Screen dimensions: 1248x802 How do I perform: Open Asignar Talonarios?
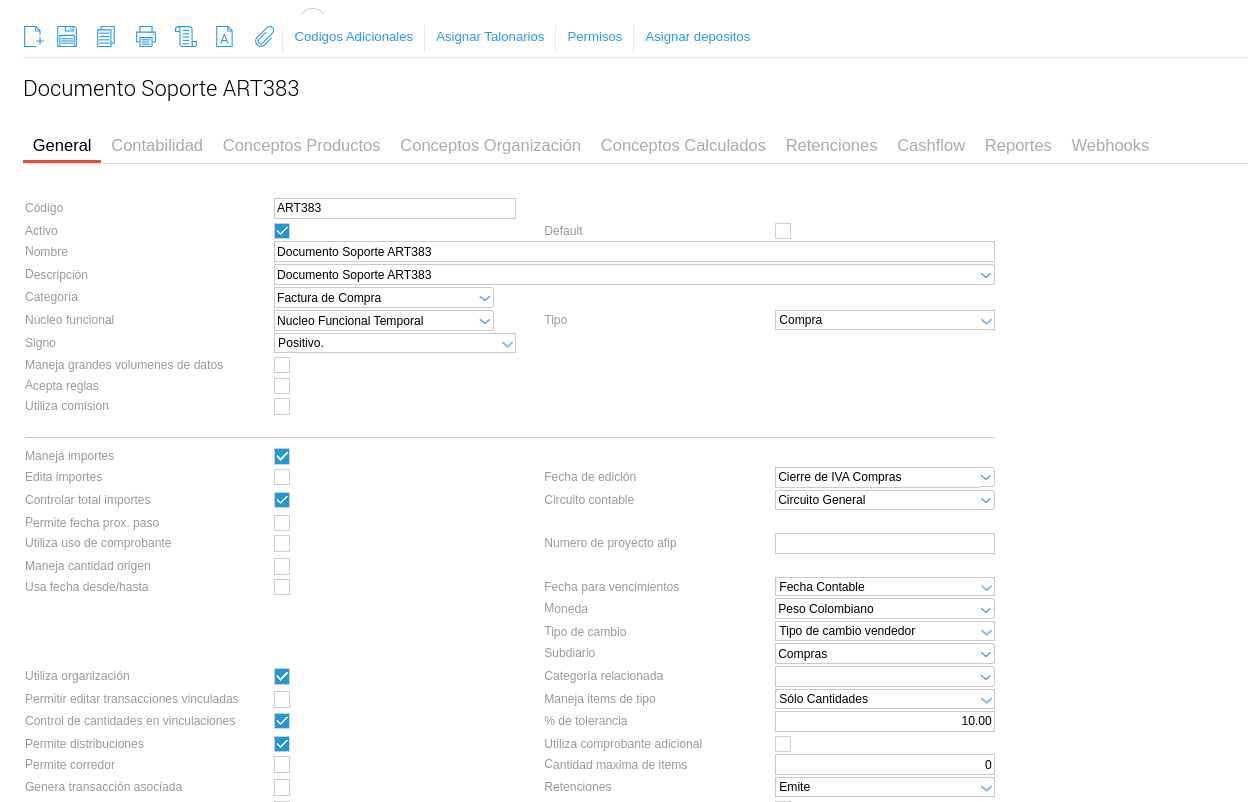(x=490, y=37)
